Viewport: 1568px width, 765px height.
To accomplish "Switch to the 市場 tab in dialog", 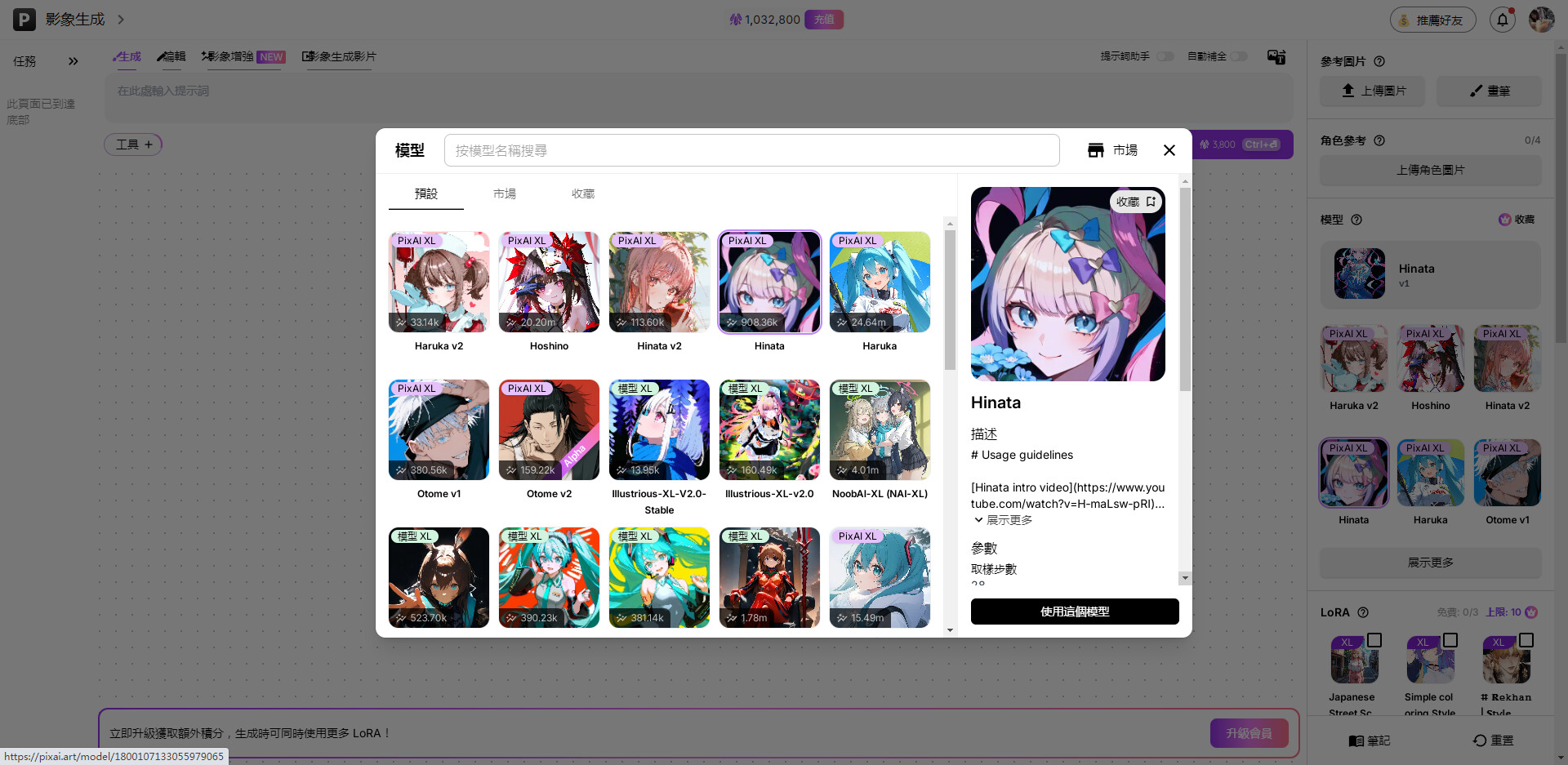I will pos(505,194).
